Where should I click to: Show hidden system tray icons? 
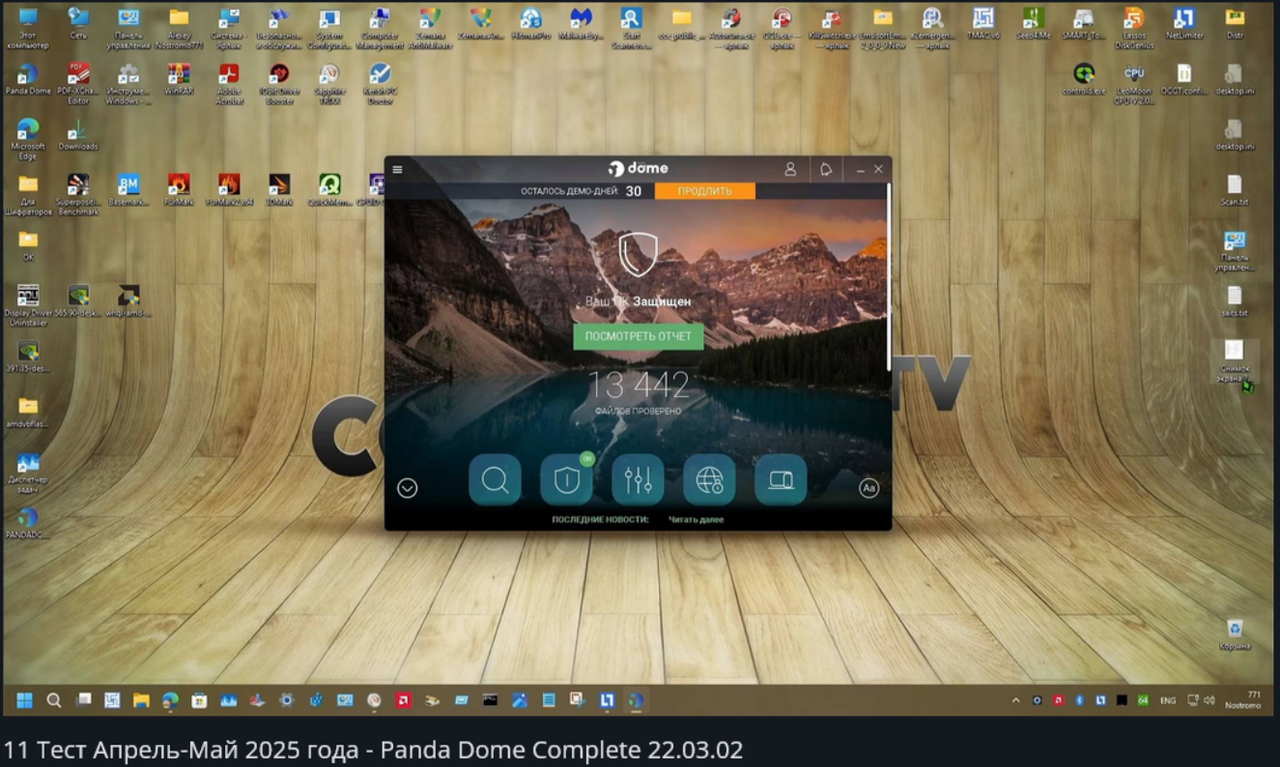tap(1016, 700)
